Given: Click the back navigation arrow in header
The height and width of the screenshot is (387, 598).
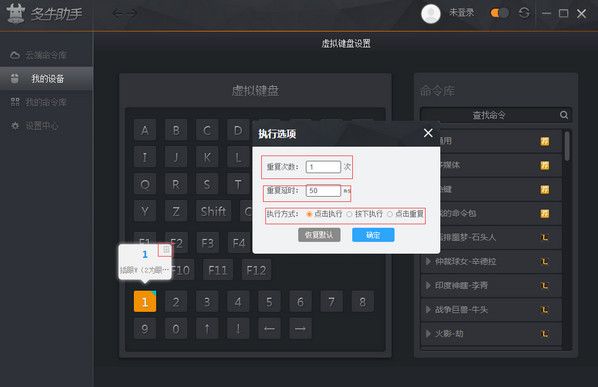Looking at the screenshot, I should click(117, 13).
